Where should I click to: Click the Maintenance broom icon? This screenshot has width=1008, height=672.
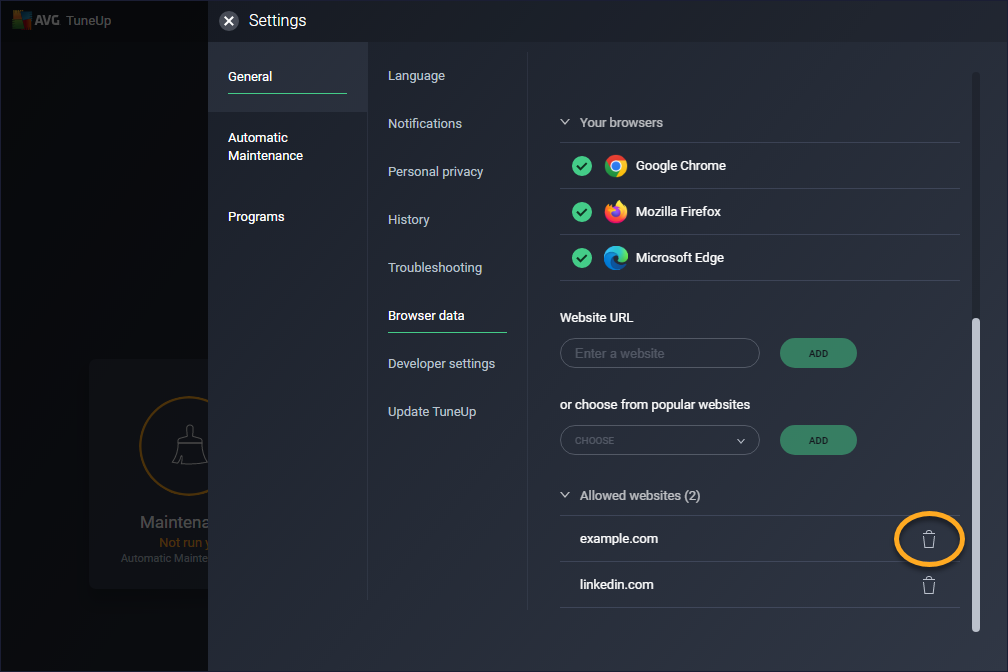tap(189, 445)
